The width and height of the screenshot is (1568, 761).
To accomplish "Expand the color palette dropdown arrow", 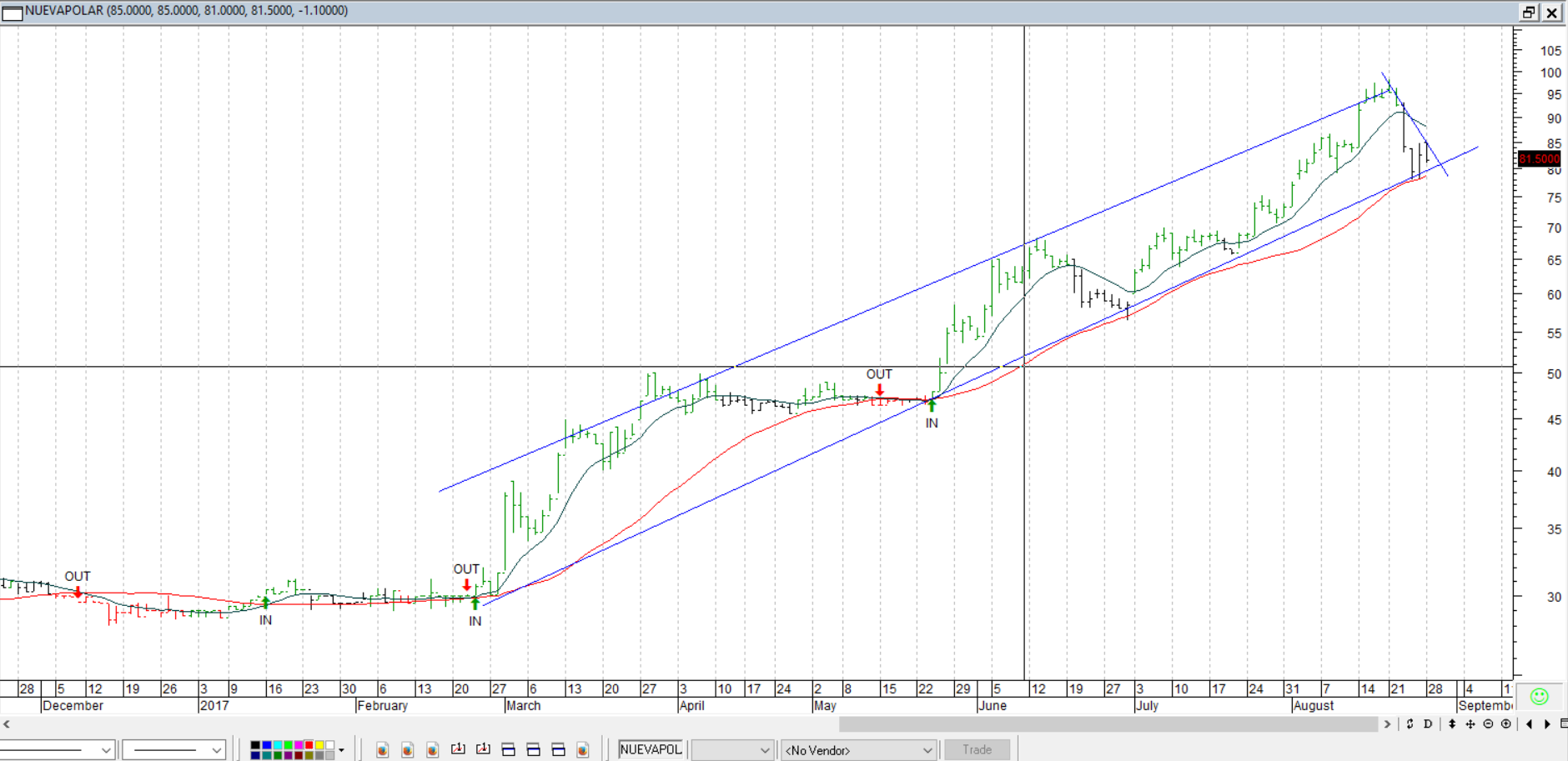I will pos(341,750).
